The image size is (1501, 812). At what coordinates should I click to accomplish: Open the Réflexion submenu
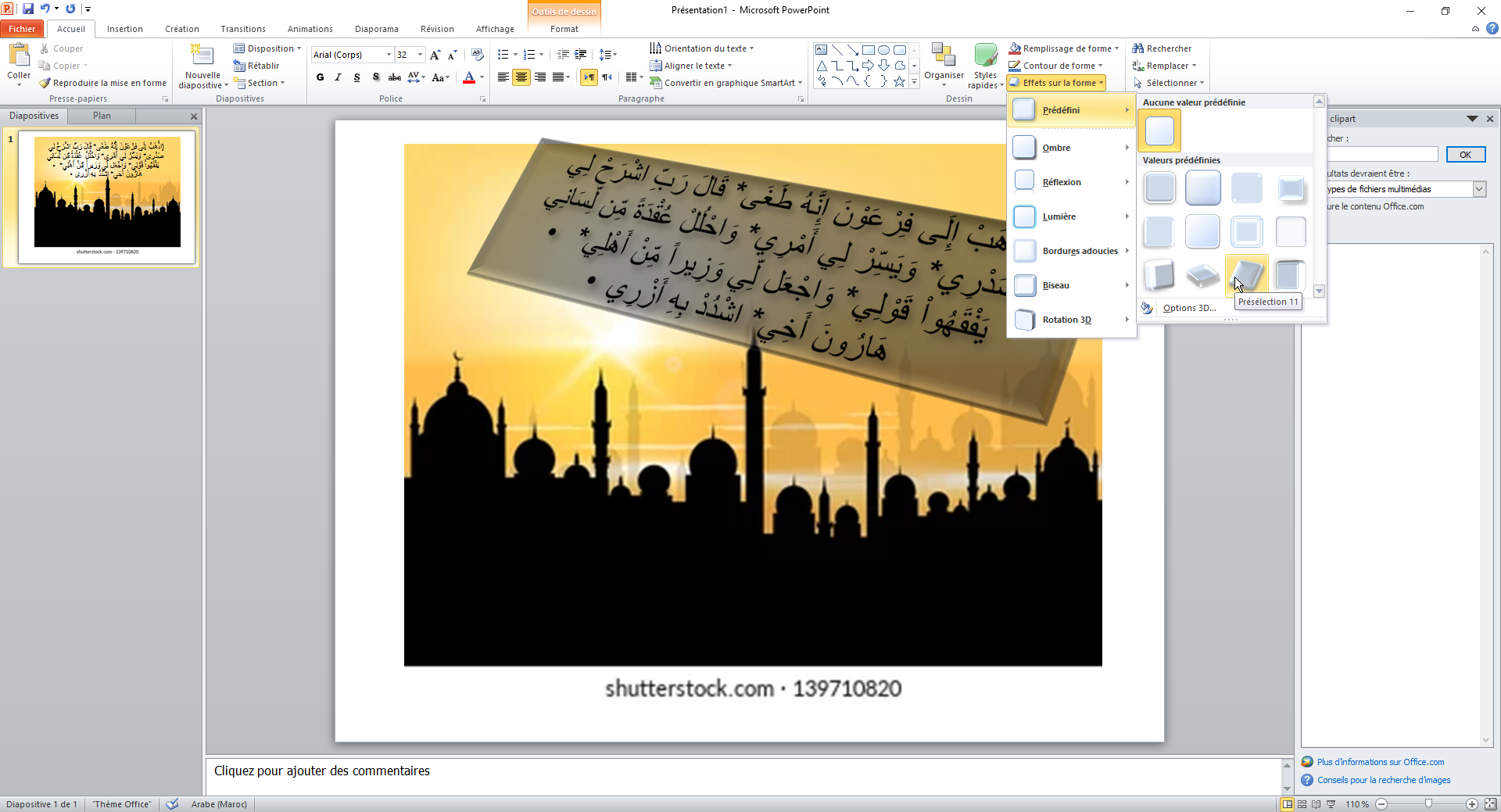[x=1071, y=182]
